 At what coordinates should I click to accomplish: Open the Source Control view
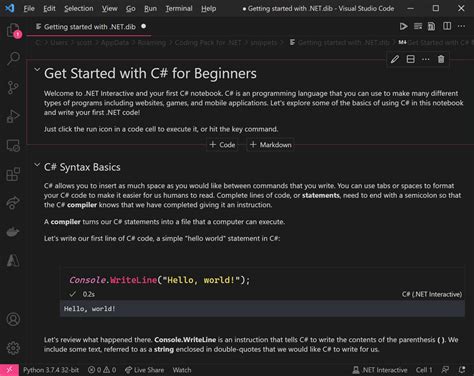(13, 87)
